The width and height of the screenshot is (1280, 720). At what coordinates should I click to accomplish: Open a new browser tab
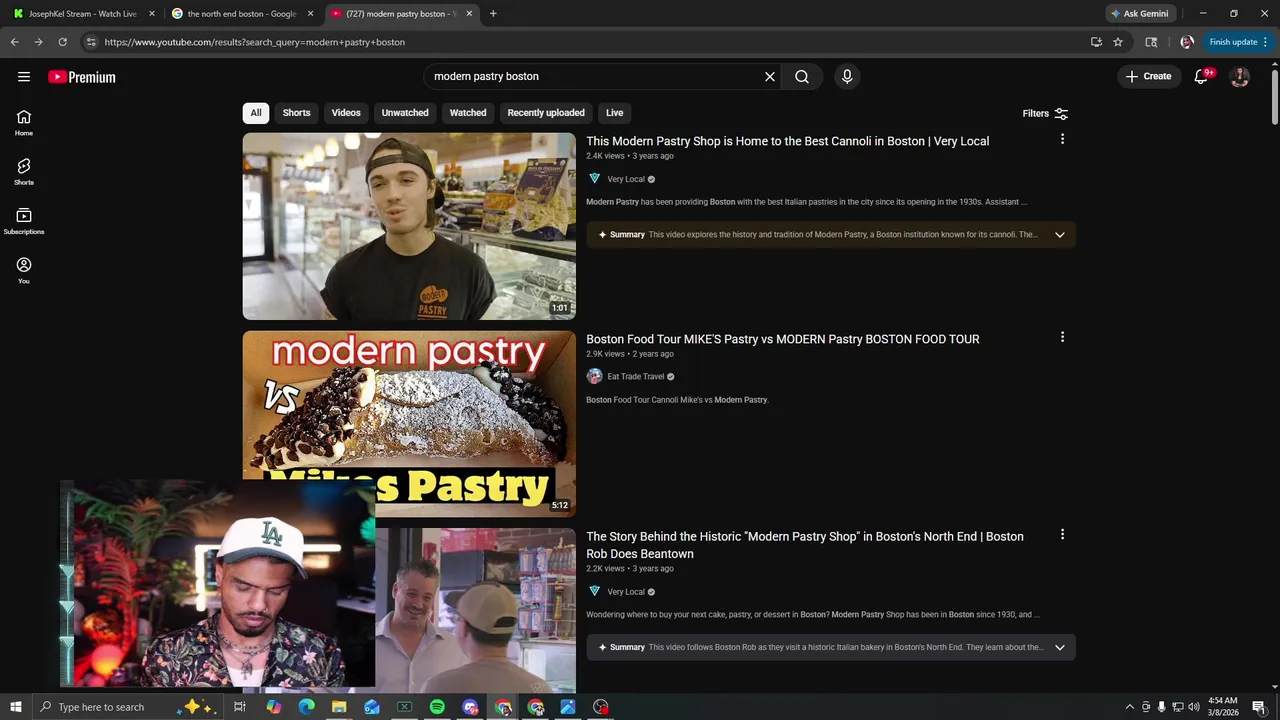click(x=493, y=14)
